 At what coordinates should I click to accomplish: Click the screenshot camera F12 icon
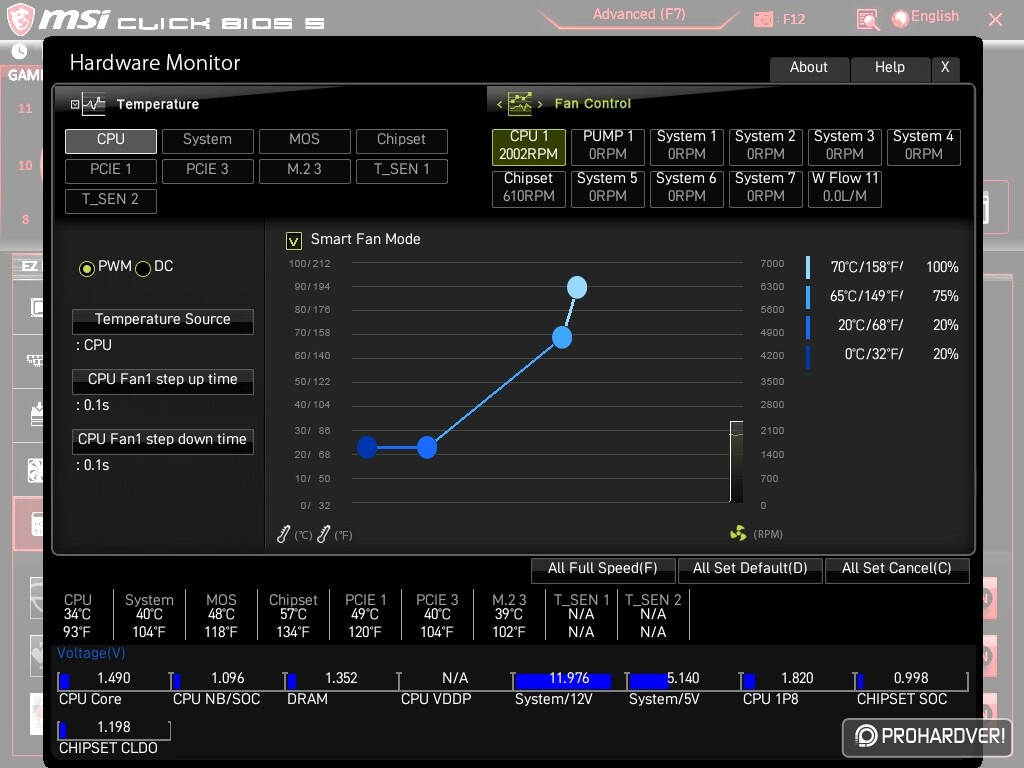click(763, 20)
